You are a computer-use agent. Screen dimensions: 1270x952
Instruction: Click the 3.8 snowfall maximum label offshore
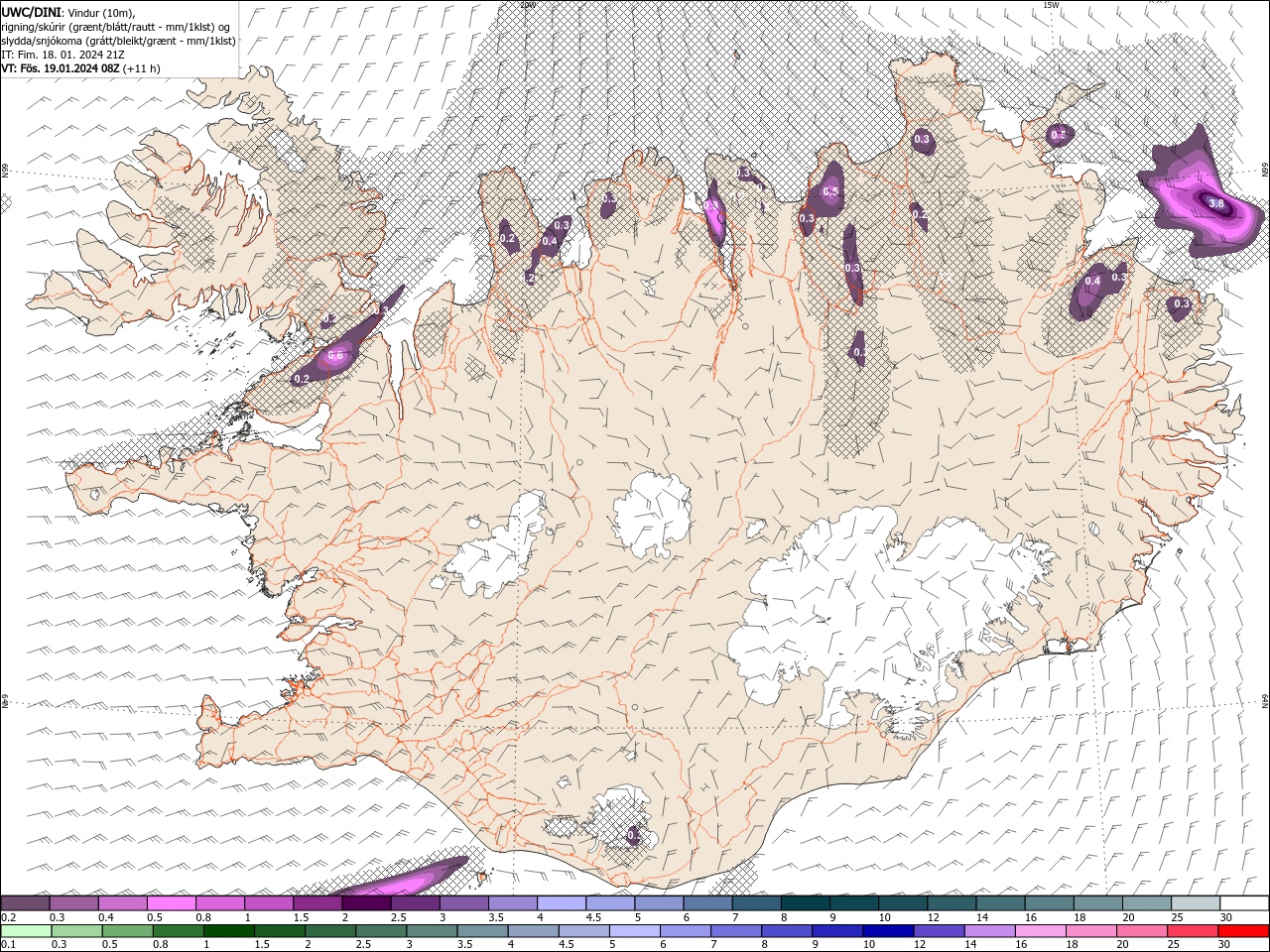coord(1218,204)
